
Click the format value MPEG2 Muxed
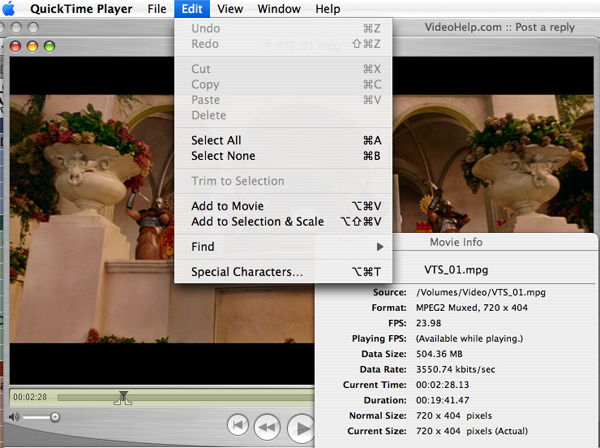[472, 308]
